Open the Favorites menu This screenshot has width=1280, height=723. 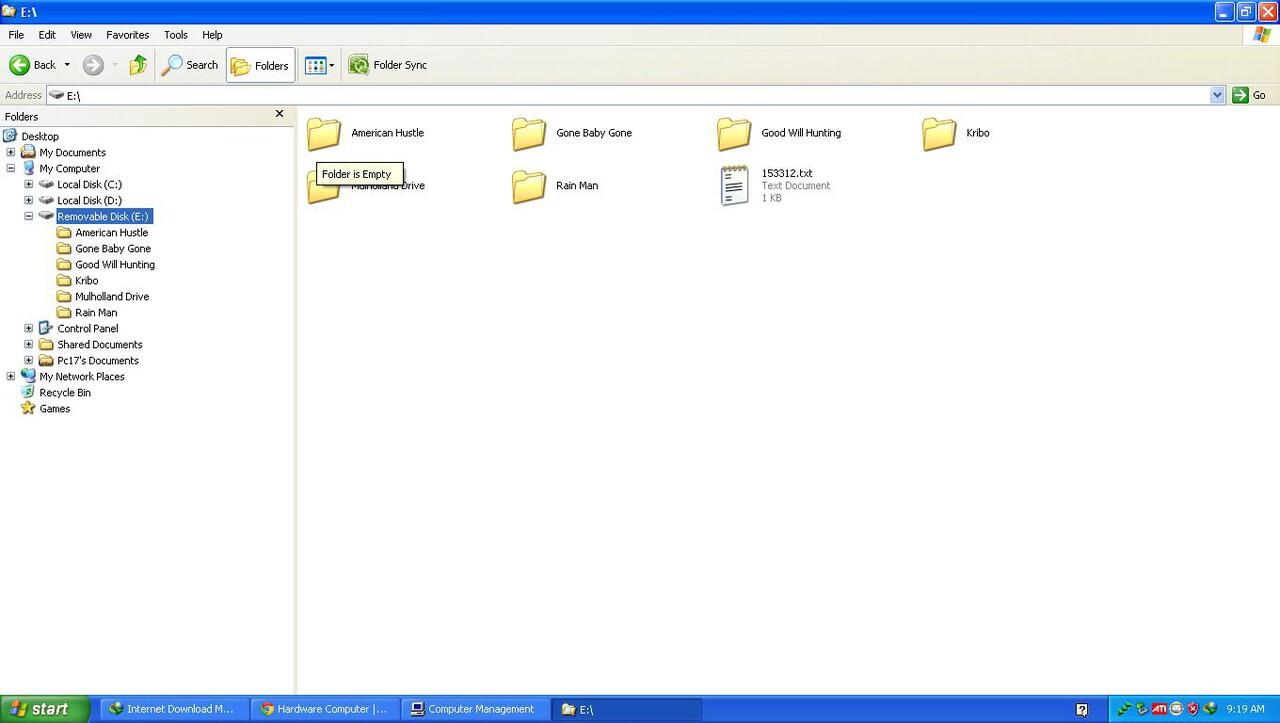pos(128,35)
